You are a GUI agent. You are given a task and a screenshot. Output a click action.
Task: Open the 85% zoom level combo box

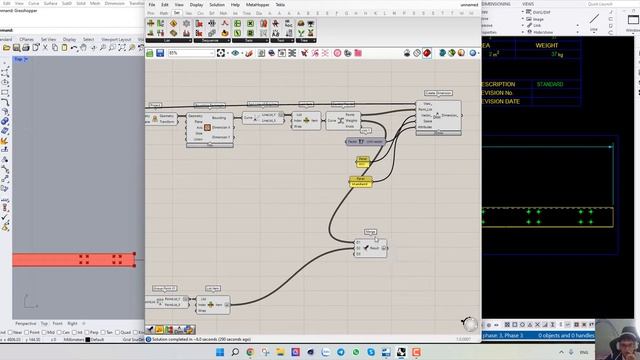click(191, 53)
